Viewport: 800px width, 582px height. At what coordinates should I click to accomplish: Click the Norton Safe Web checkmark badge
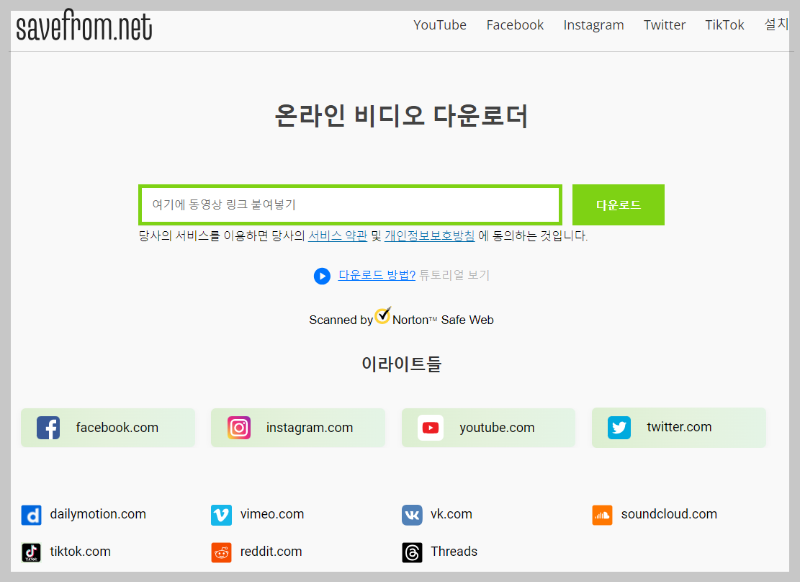[x=382, y=315]
